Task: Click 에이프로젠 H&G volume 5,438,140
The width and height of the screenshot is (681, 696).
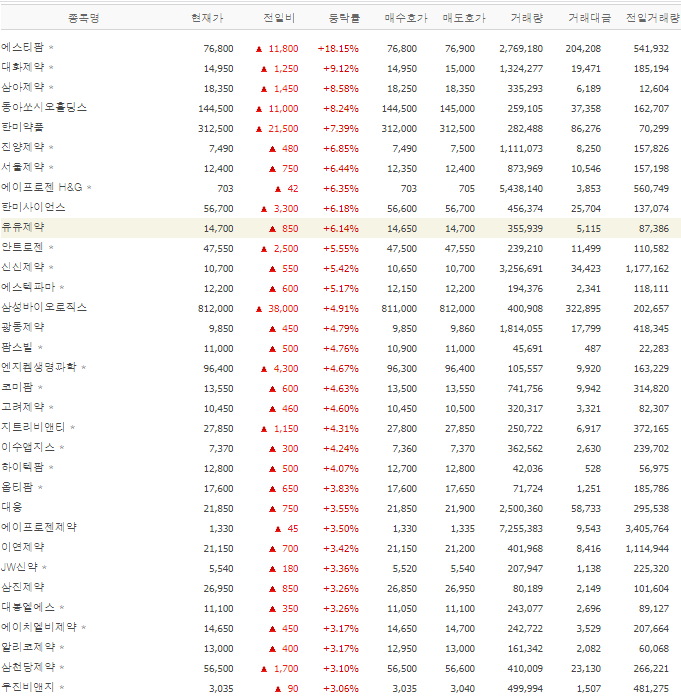Action: 521,189
